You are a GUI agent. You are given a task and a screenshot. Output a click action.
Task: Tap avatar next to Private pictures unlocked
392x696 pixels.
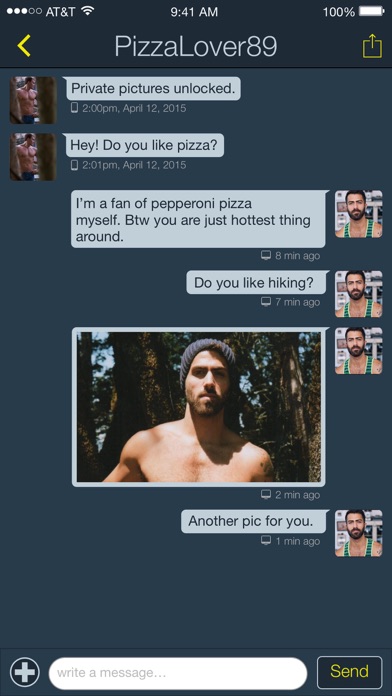33,100
